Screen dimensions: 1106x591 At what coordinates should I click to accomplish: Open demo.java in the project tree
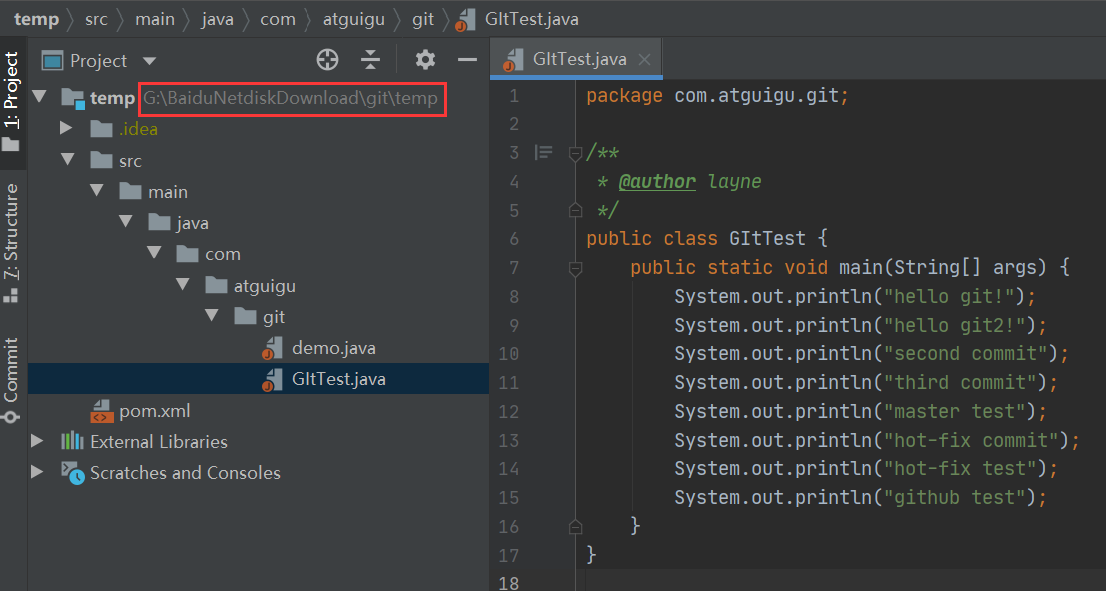coord(333,348)
